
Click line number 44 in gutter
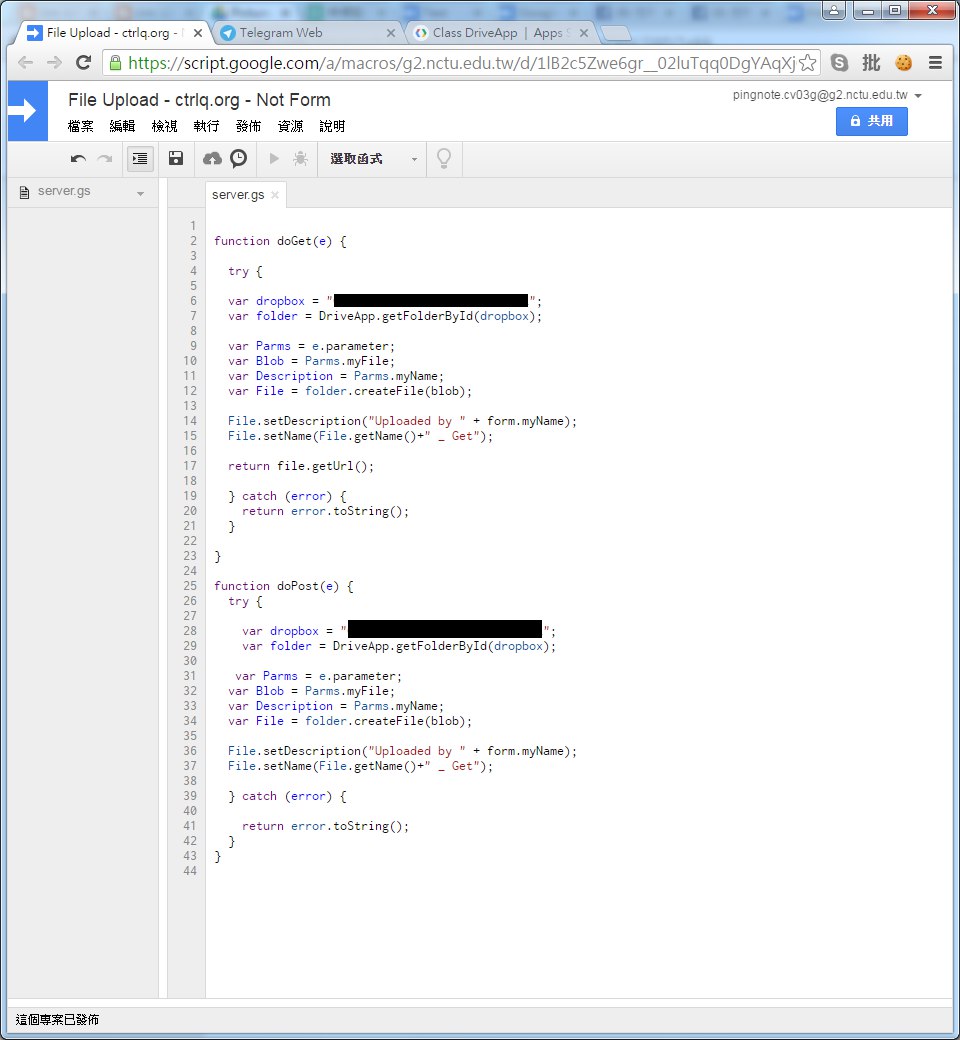190,871
